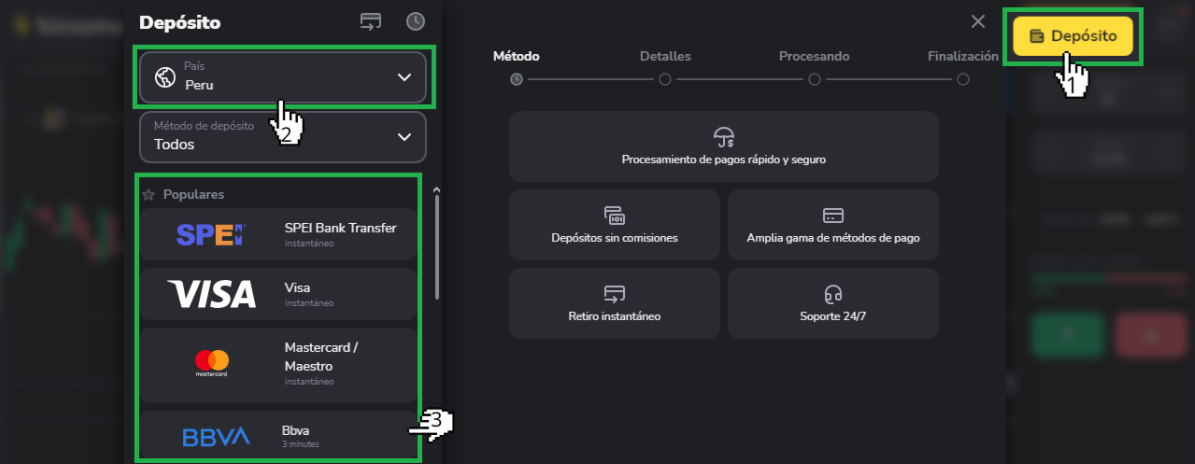Click the Soporte 24/7 headset icon
This screenshot has height=464, width=1195.
[833, 294]
